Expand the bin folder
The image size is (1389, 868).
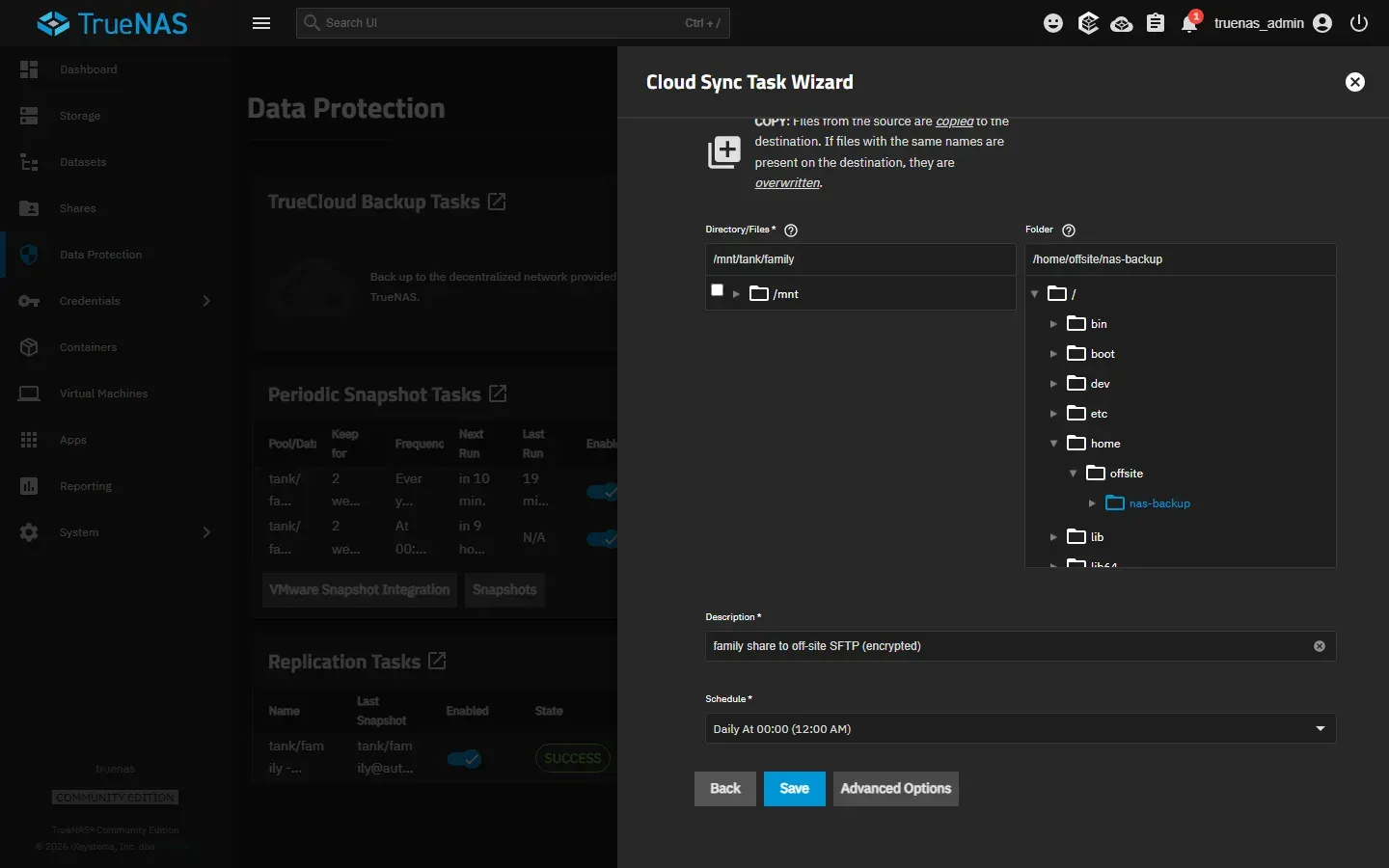[x=1053, y=324]
